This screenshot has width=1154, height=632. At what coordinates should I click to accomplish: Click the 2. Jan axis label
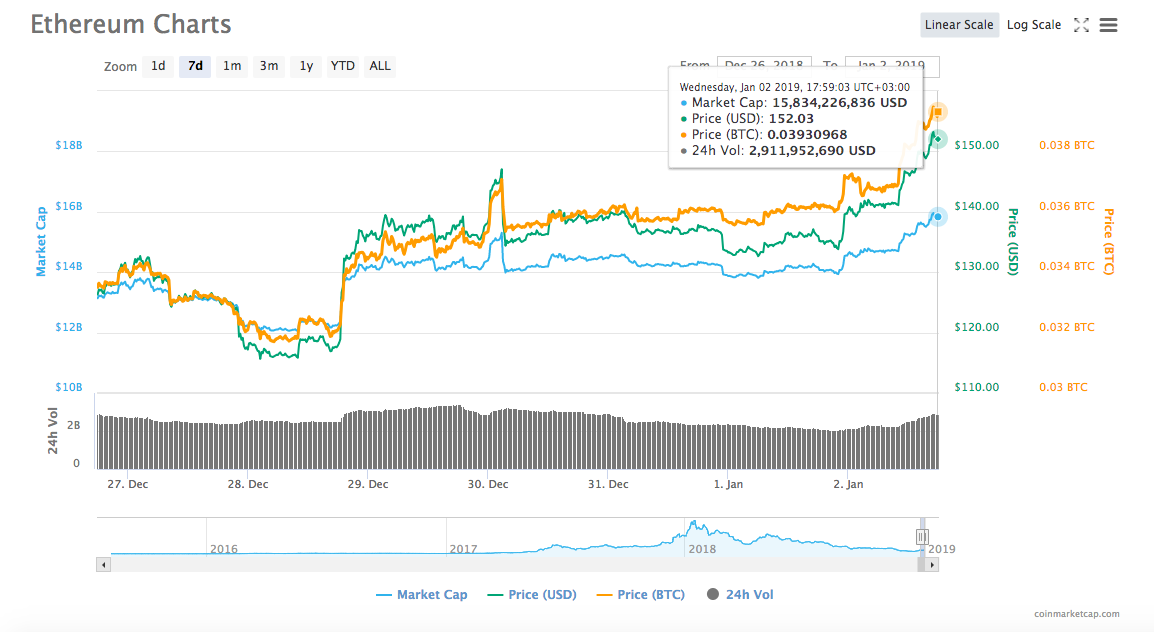pyautogui.click(x=849, y=484)
